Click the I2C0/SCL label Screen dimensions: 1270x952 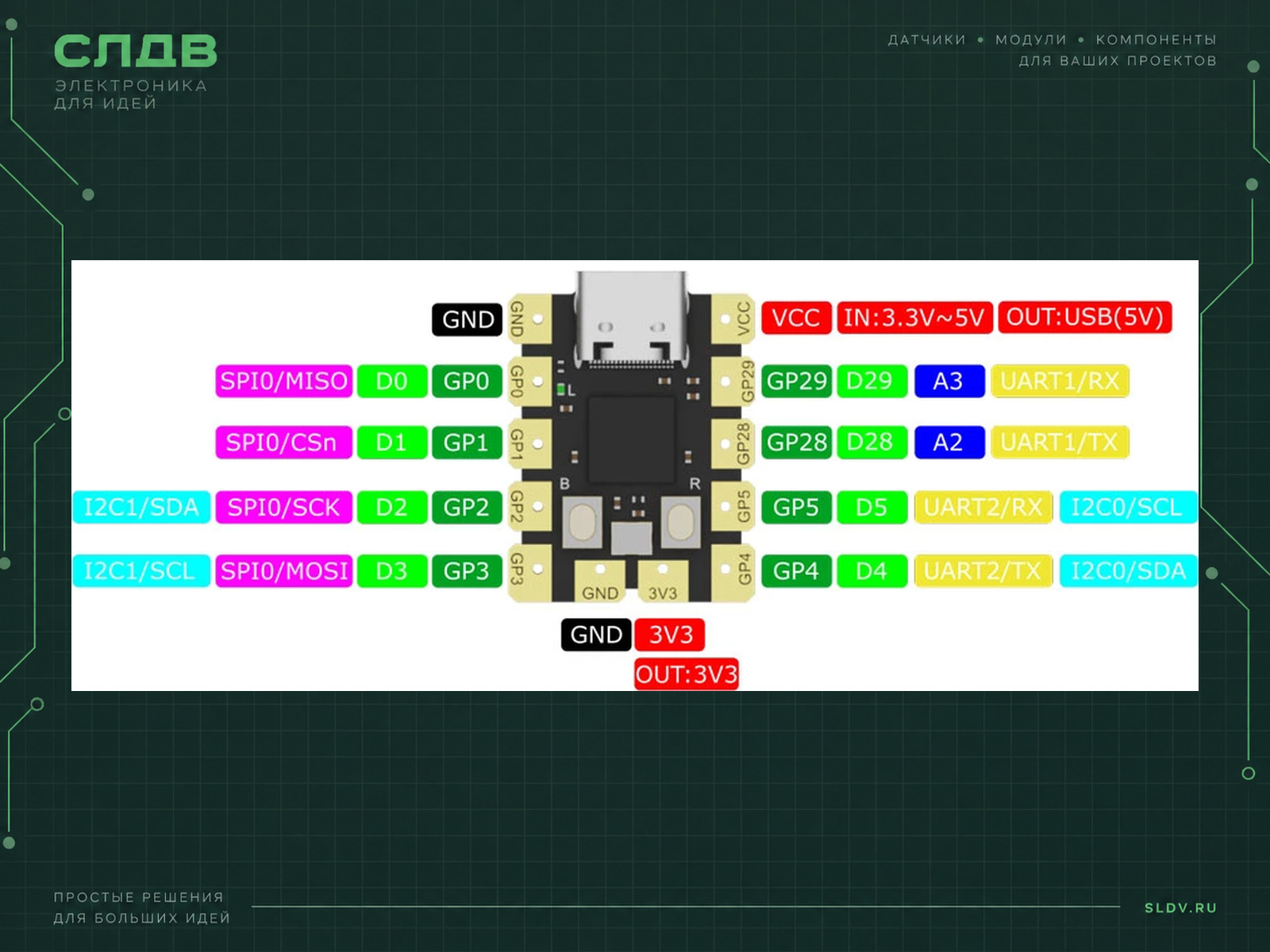tap(1128, 507)
